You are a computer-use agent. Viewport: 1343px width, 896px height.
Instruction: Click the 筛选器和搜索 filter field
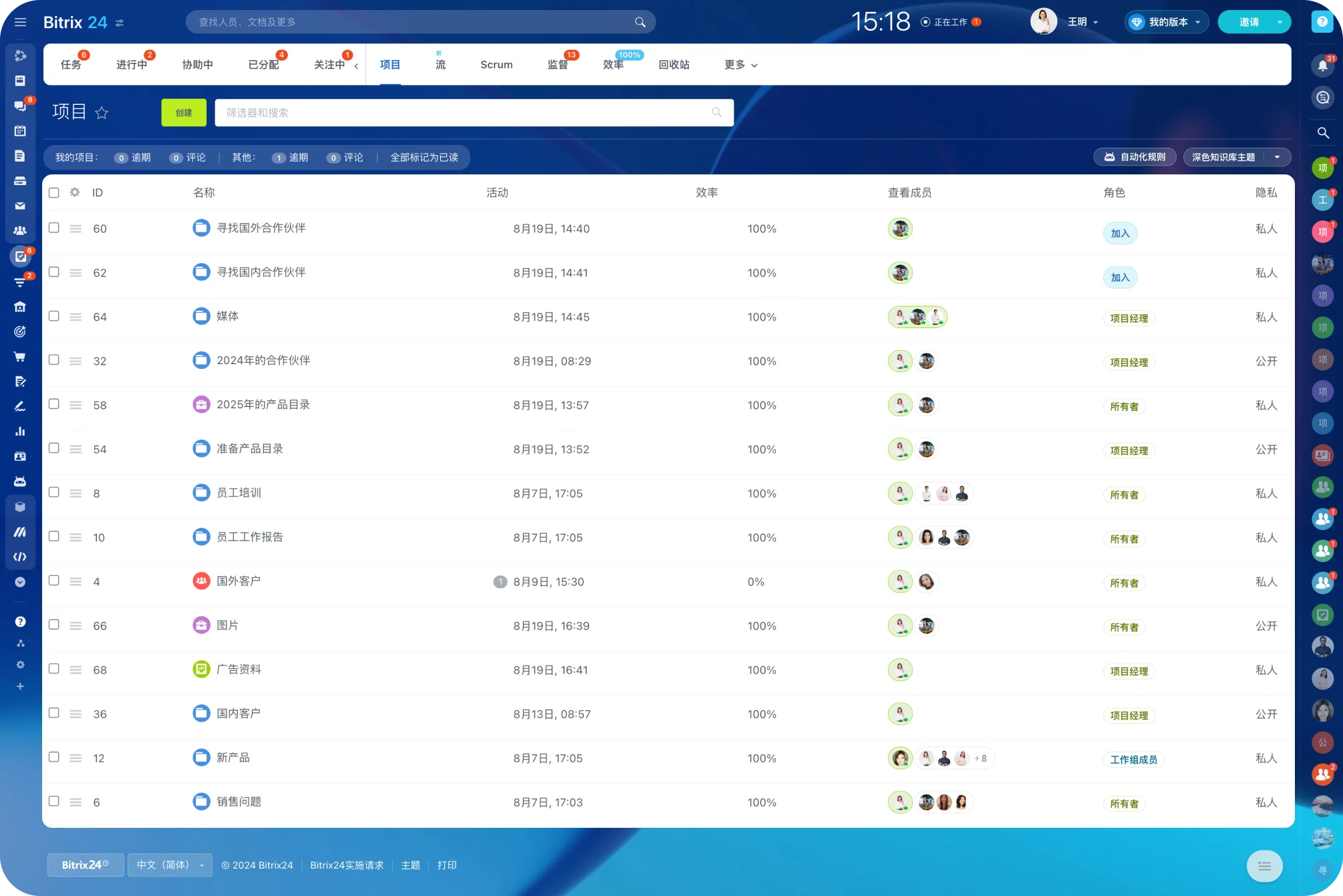474,113
